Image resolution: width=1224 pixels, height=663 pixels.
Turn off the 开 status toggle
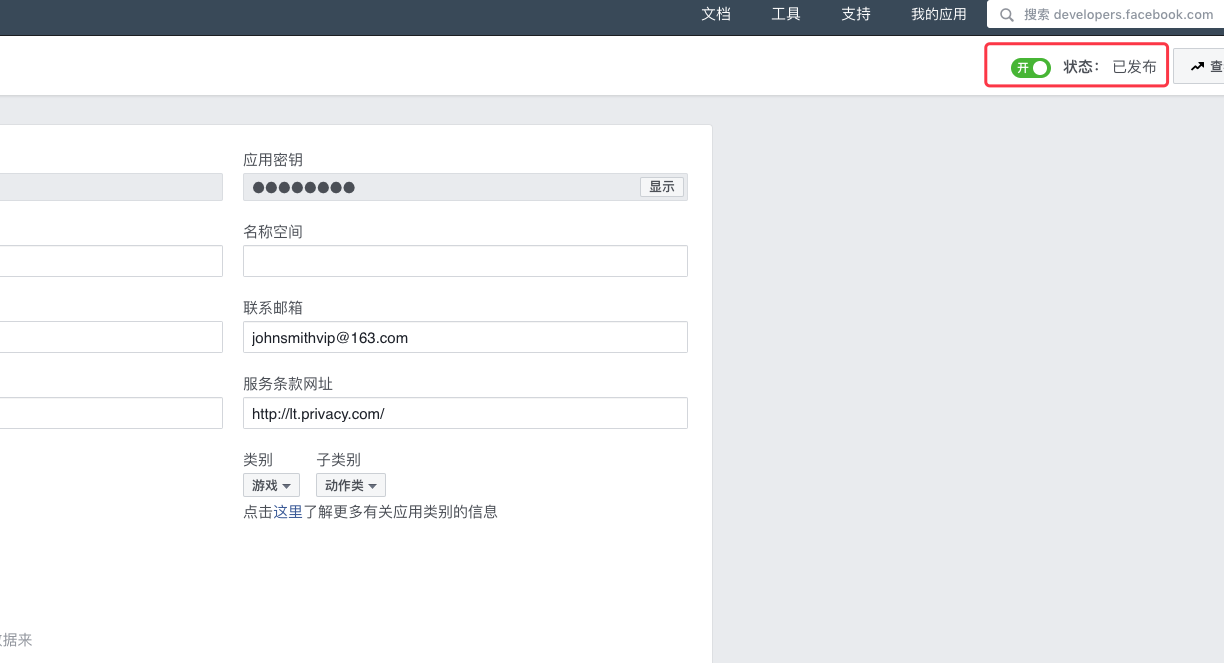pyautogui.click(x=1031, y=67)
